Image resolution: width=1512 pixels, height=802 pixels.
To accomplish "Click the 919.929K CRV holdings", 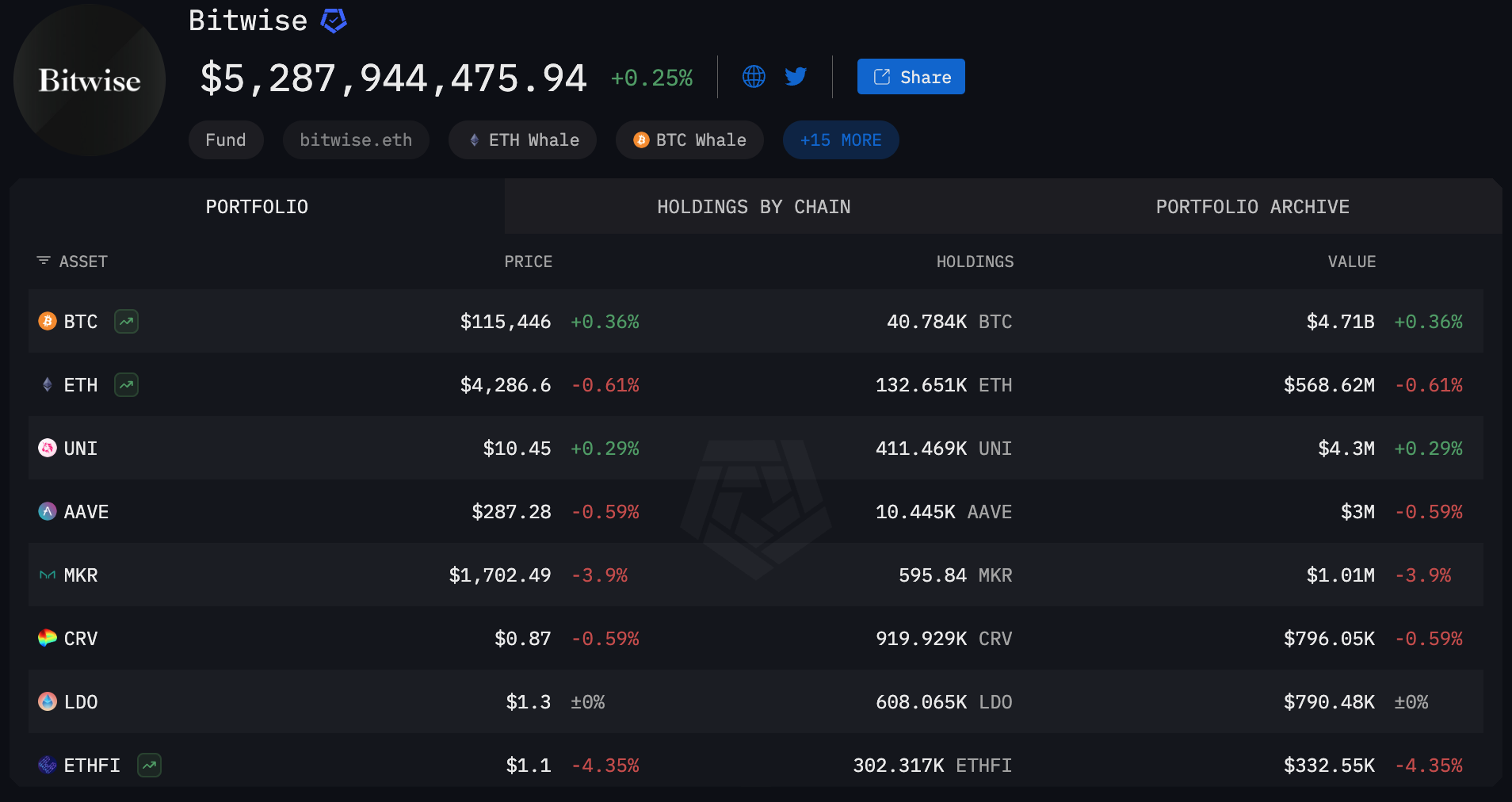I will (944, 639).
